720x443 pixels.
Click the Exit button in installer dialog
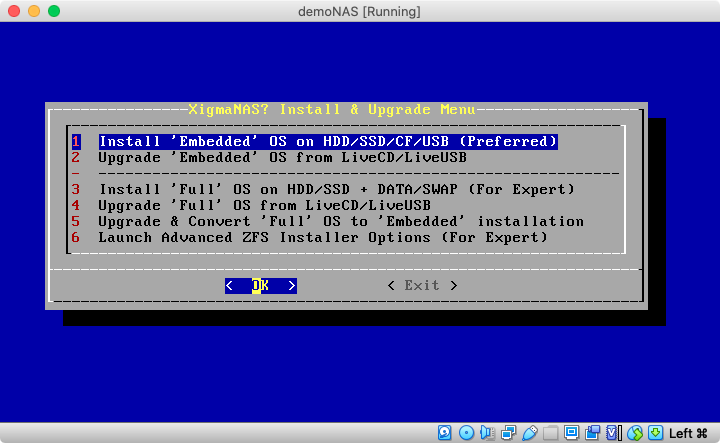422,286
